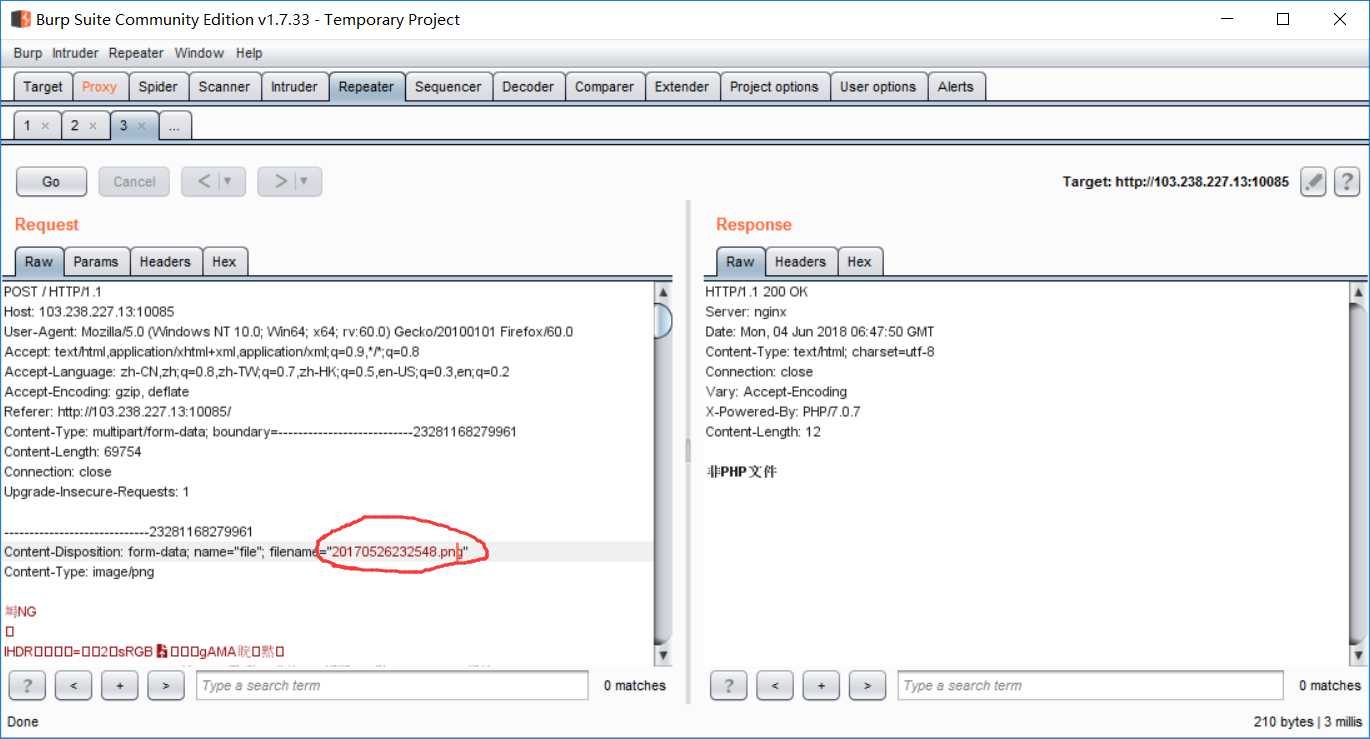
Task: Switch to the Target tab
Action: point(43,87)
